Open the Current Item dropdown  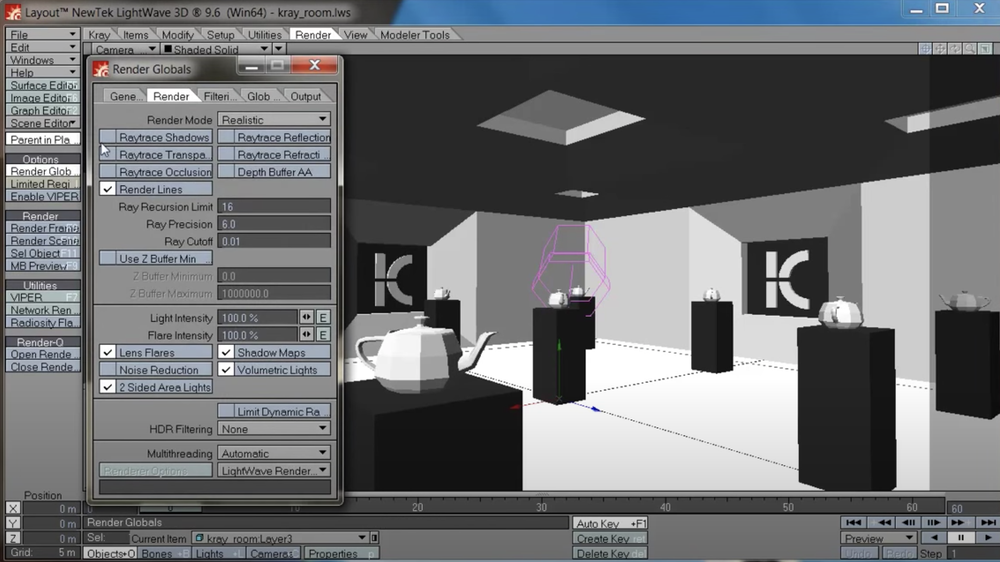281,538
